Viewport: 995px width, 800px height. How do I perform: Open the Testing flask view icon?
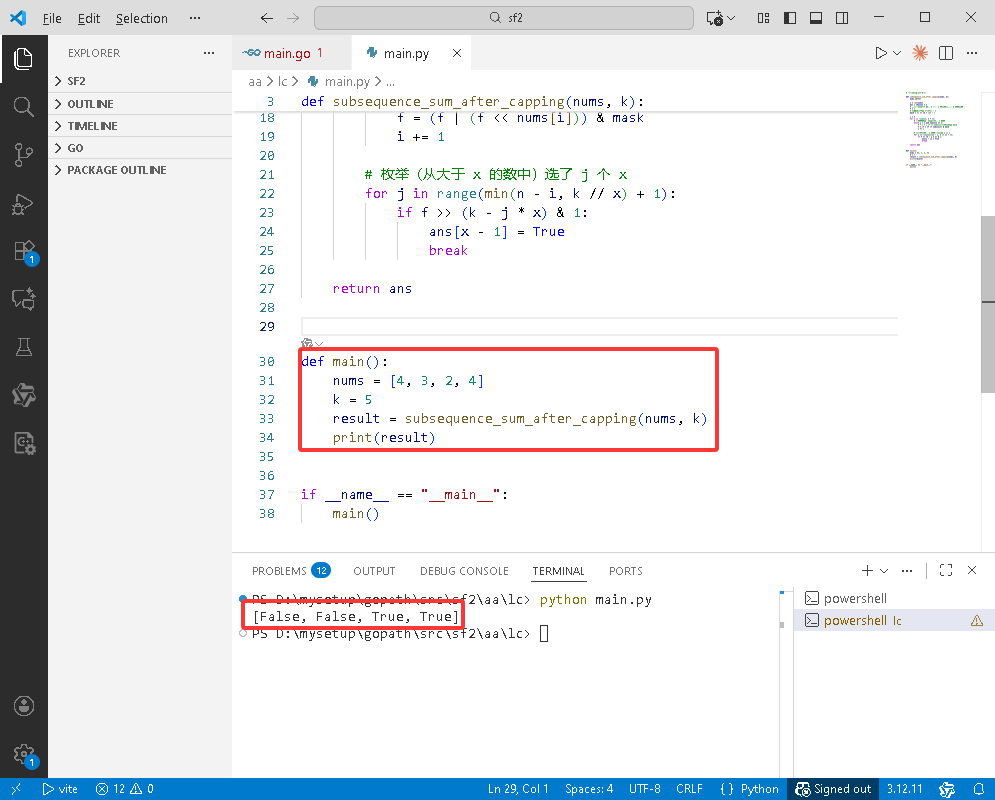click(23, 347)
